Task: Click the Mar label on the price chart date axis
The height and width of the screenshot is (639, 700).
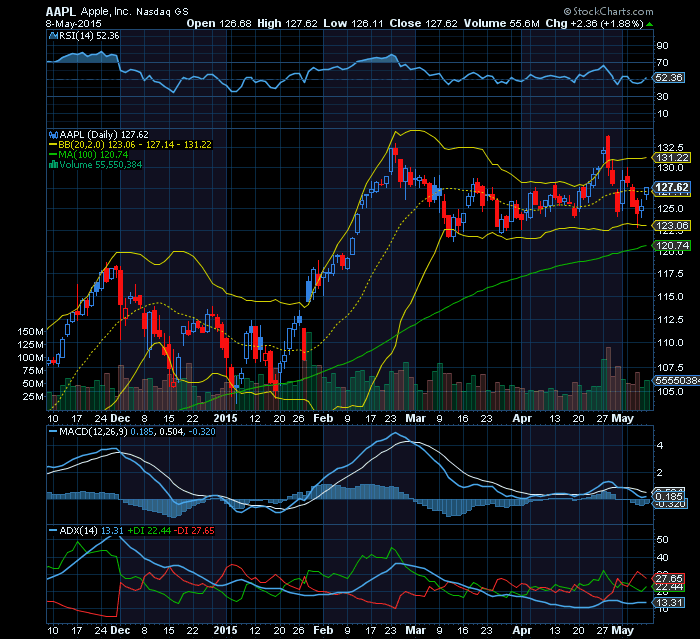Action: 415,418
